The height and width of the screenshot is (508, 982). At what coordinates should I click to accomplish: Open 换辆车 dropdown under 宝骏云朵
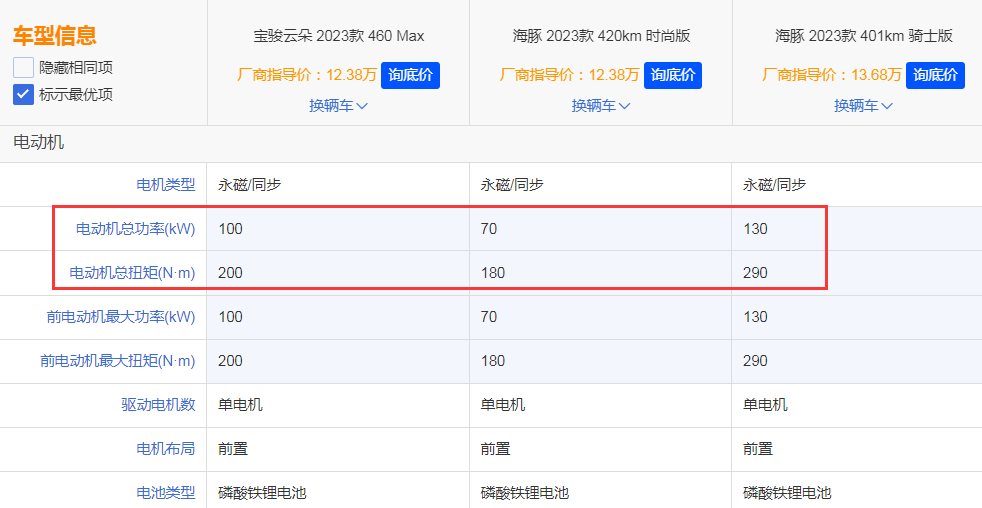point(338,106)
